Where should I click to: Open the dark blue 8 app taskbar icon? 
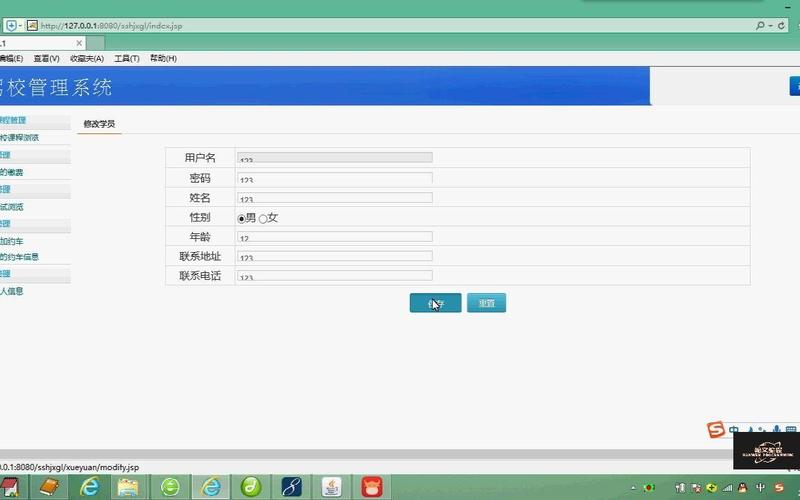tap(291, 487)
